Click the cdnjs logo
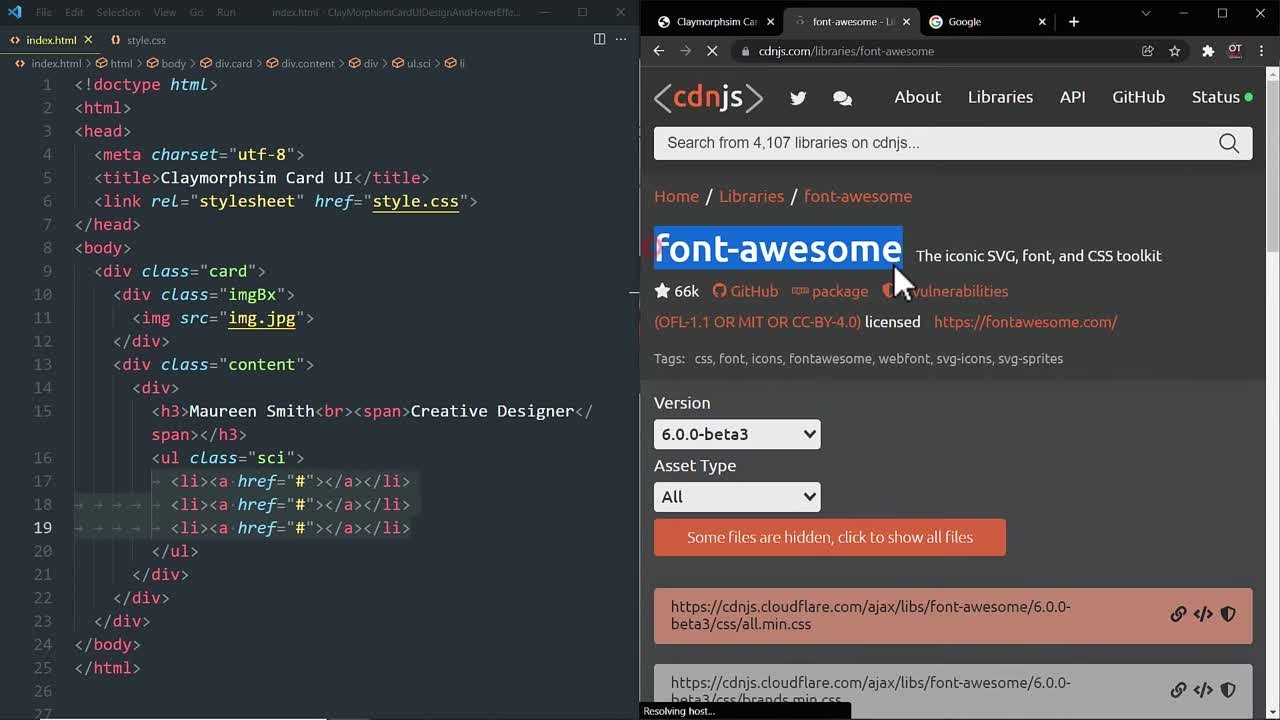This screenshot has height=720, width=1280. click(x=708, y=97)
